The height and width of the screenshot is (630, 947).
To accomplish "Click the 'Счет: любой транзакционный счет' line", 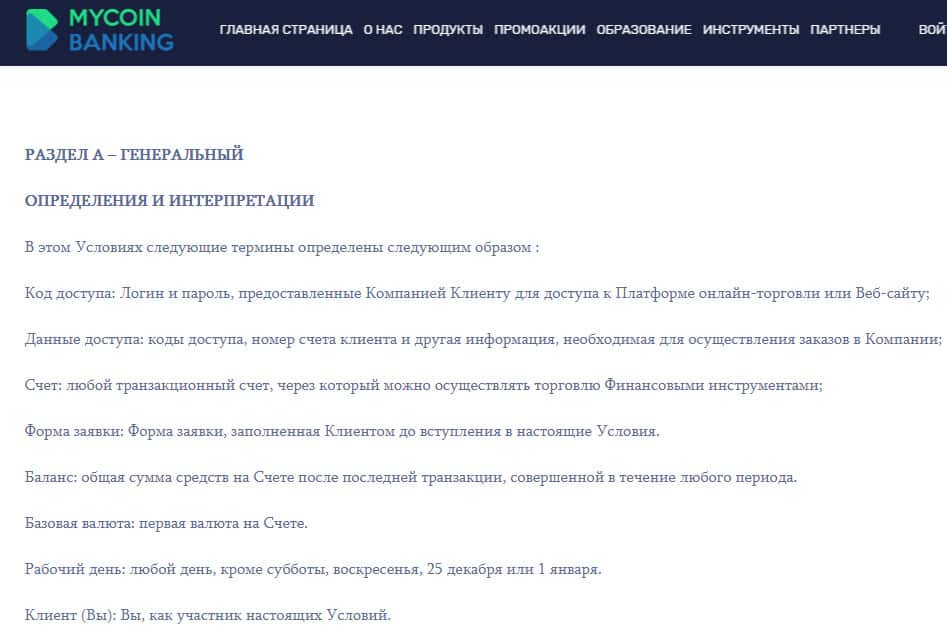I will click(x=423, y=385).
